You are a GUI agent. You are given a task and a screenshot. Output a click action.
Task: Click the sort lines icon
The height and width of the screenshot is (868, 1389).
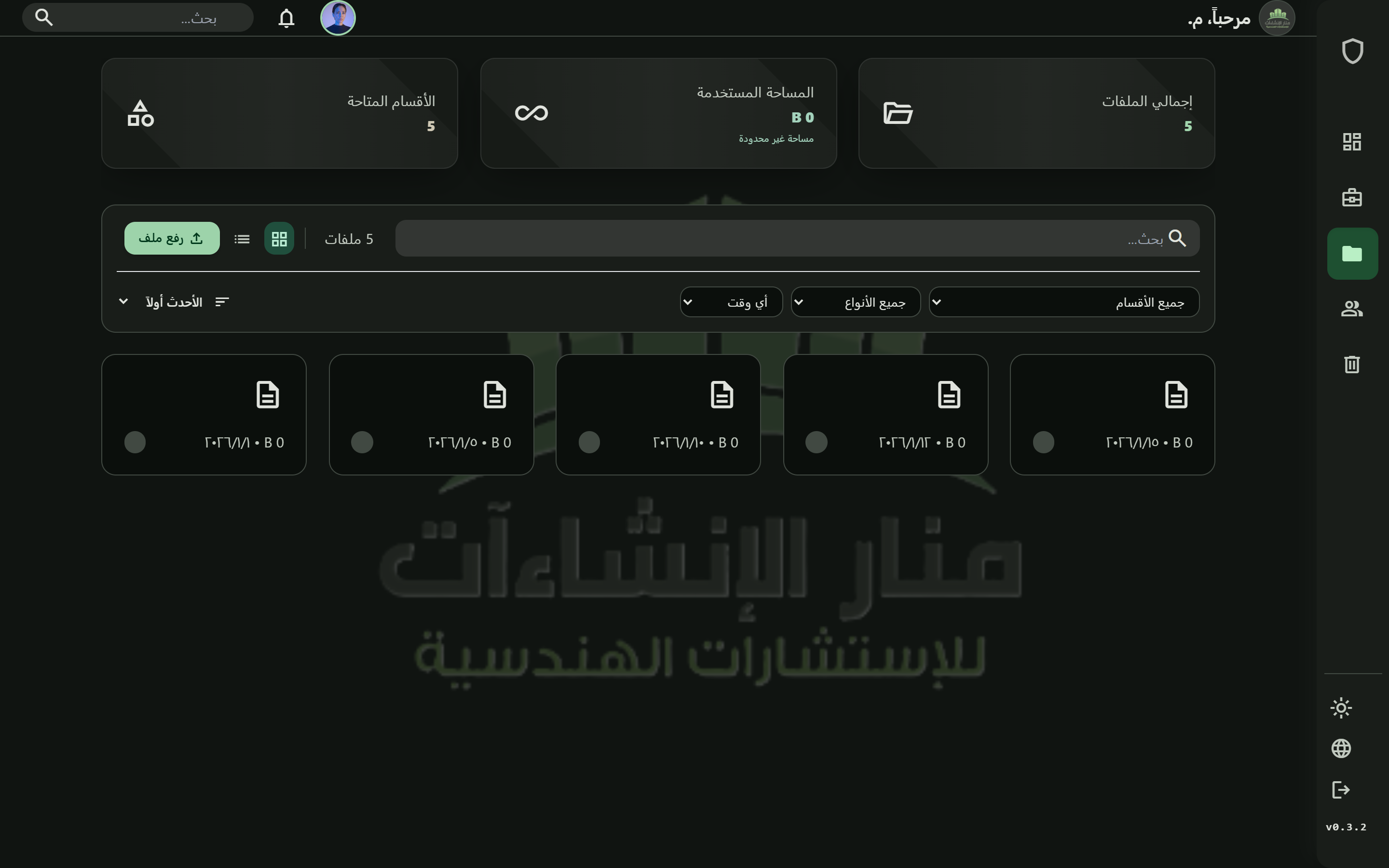click(x=222, y=302)
